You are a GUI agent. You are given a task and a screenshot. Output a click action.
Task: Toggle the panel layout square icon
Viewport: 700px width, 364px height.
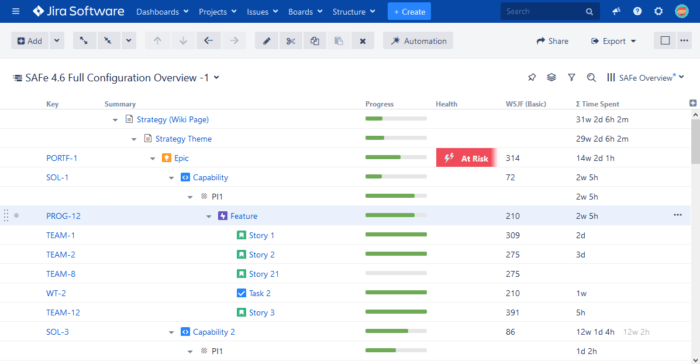[665, 41]
